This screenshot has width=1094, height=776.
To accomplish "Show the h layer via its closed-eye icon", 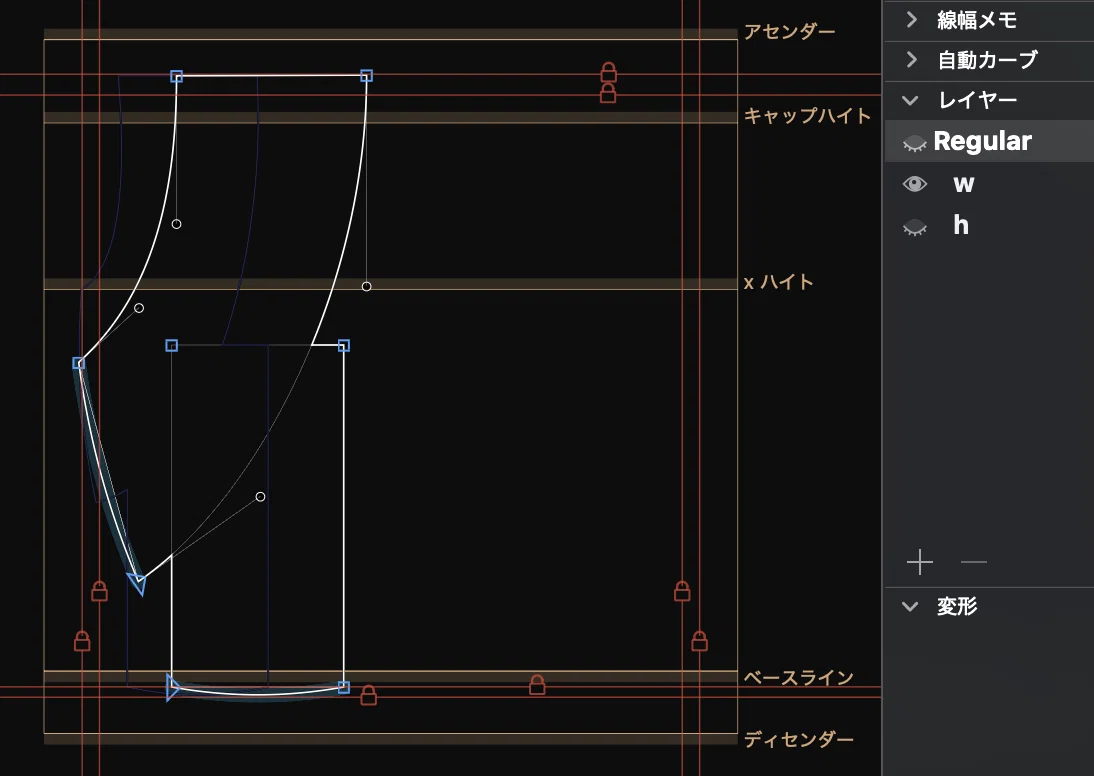I will [915, 227].
